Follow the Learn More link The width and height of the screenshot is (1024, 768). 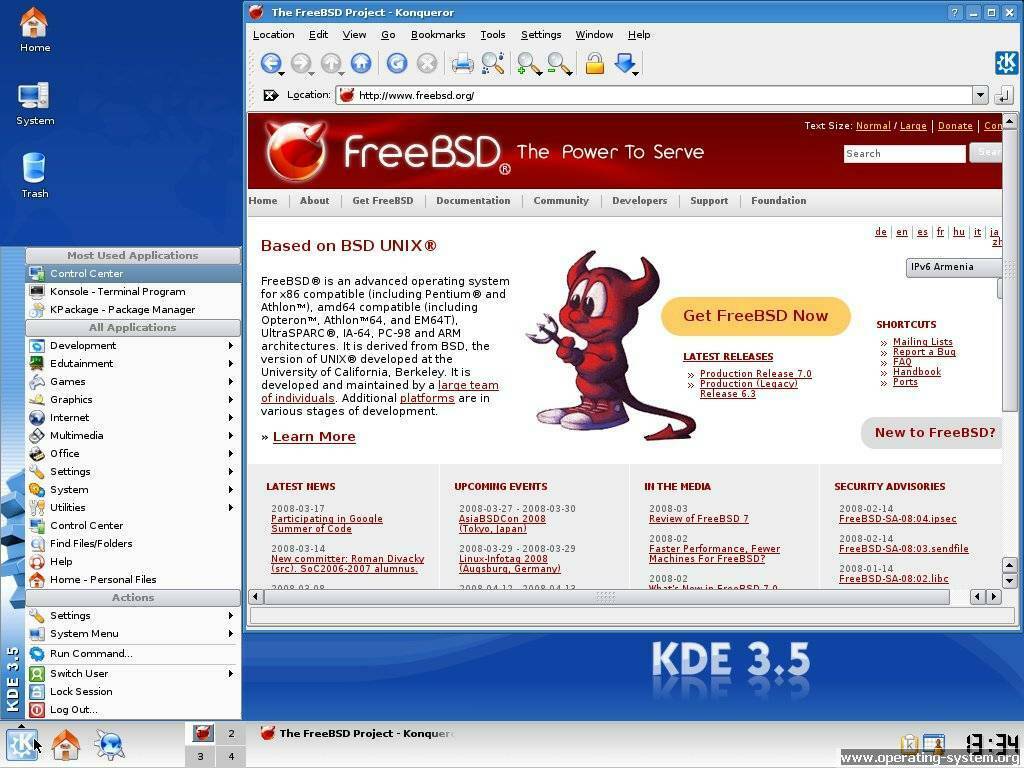click(x=314, y=437)
